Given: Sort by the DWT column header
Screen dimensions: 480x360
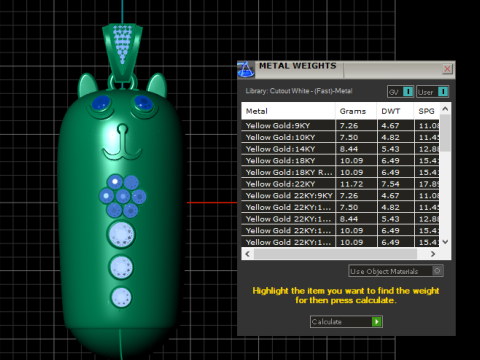Looking at the screenshot, I should click(395, 111).
